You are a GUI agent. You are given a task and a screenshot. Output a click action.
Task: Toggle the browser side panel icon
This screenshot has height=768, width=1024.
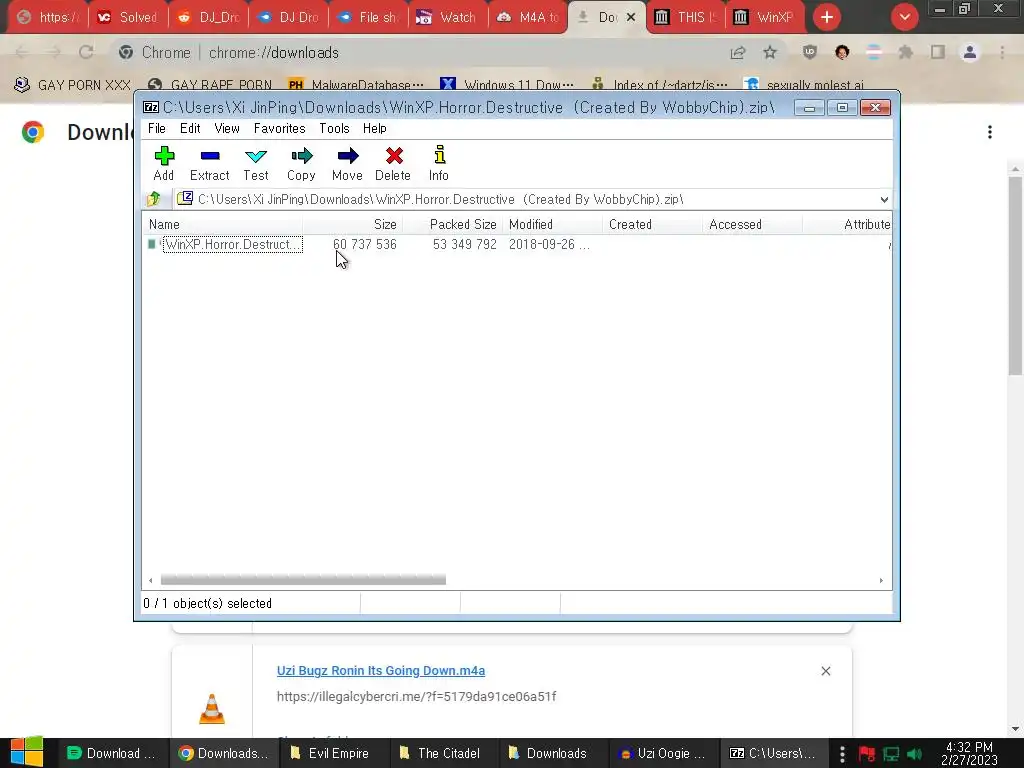[938, 52]
